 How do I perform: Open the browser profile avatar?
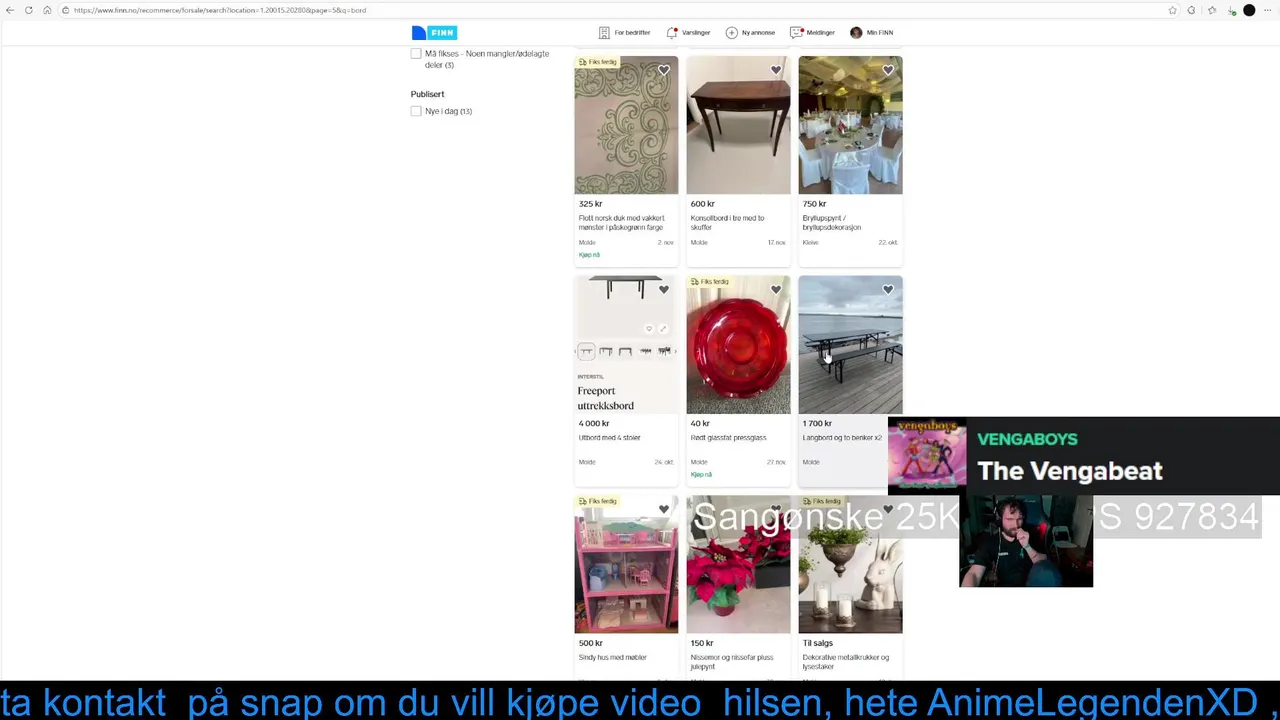1249,10
